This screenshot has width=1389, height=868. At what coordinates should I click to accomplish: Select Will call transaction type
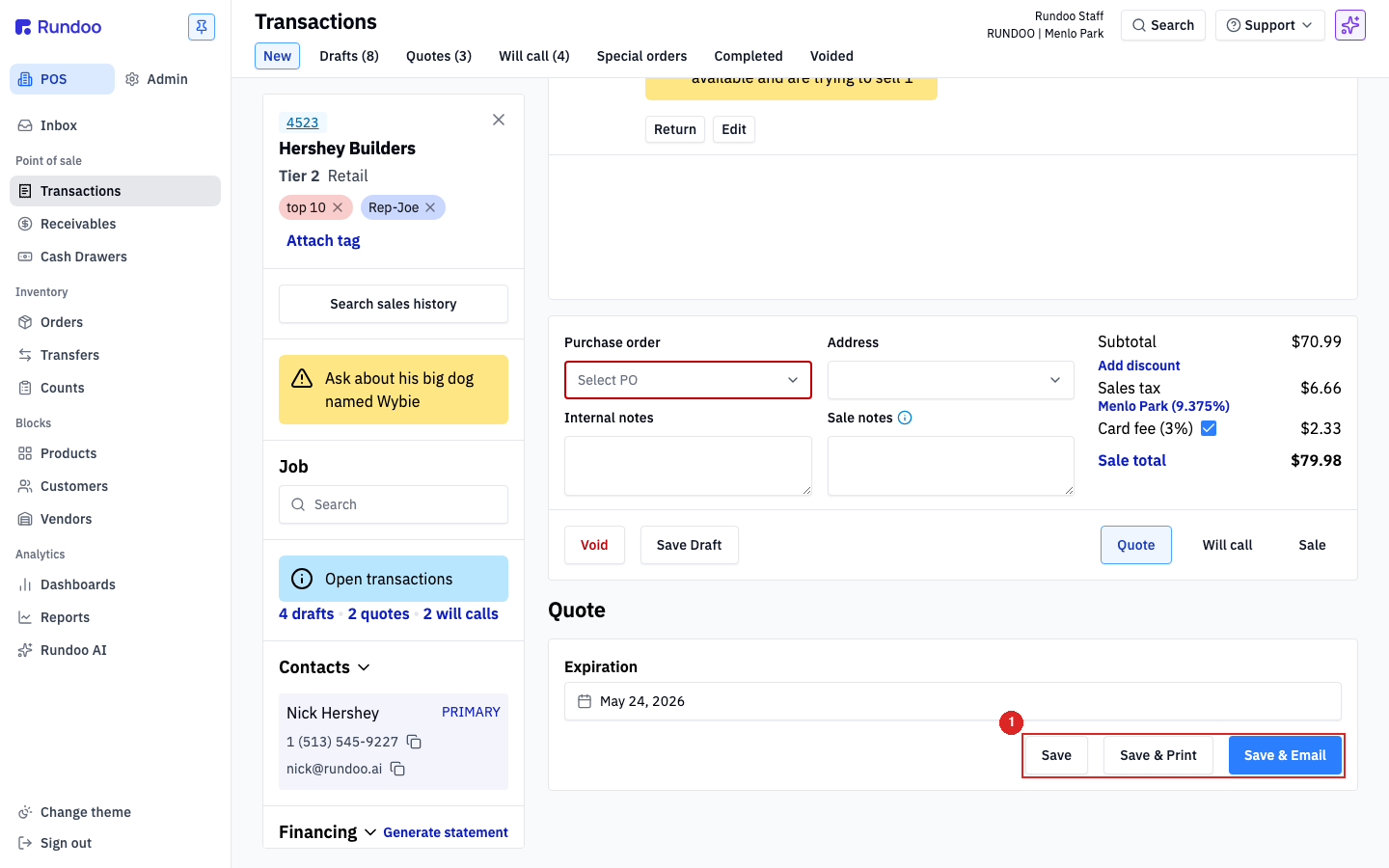(1228, 545)
